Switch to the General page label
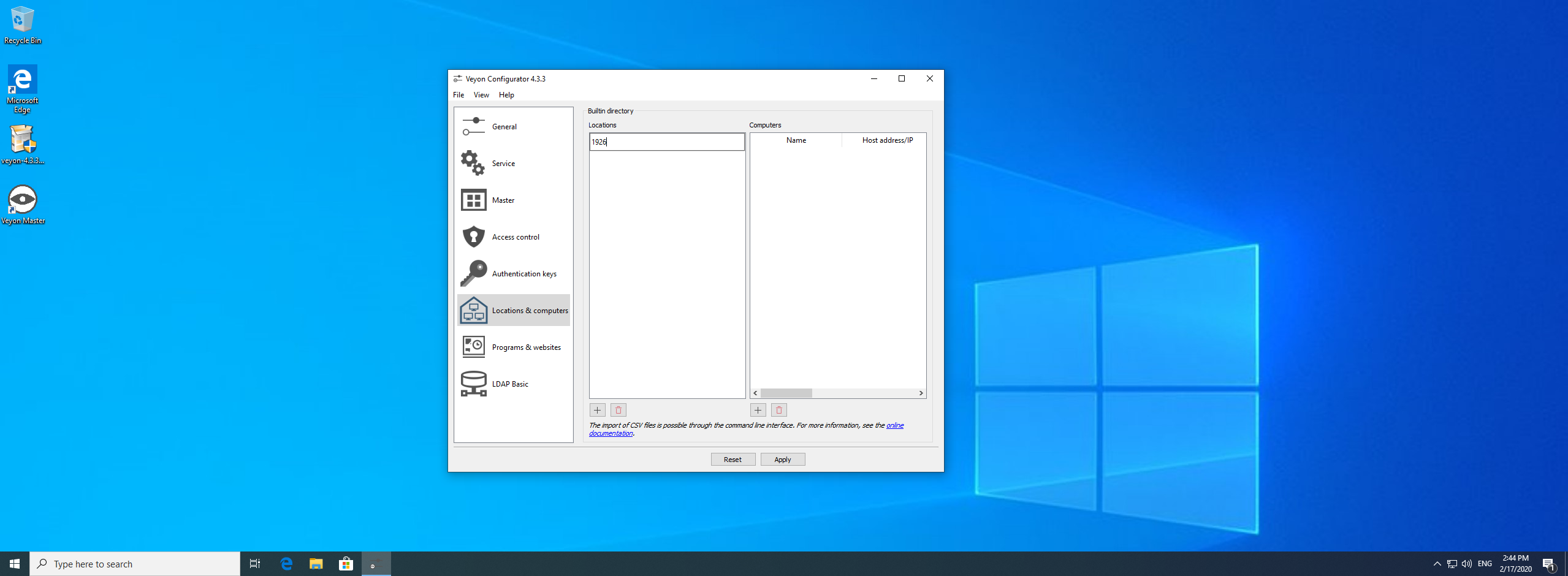This screenshot has height=576, width=1568. (x=504, y=127)
